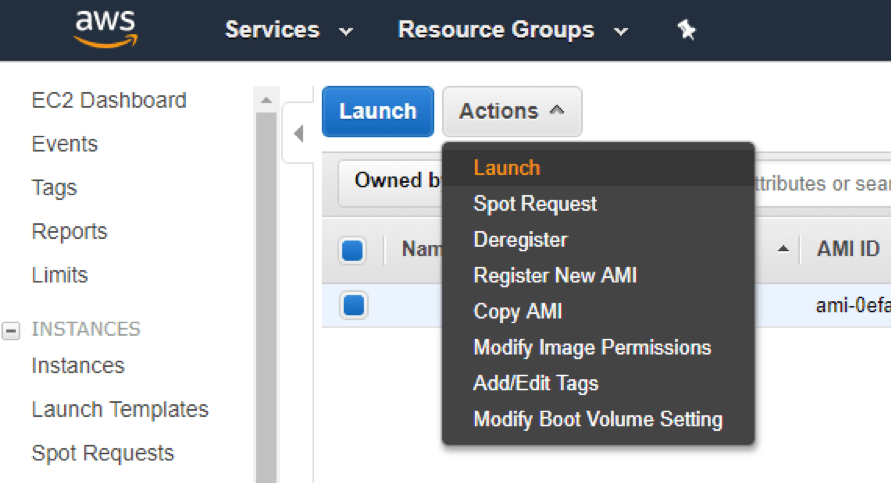891x483 pixels.
Task: Go to Tags in the sidebar
Action: (54, 188)
